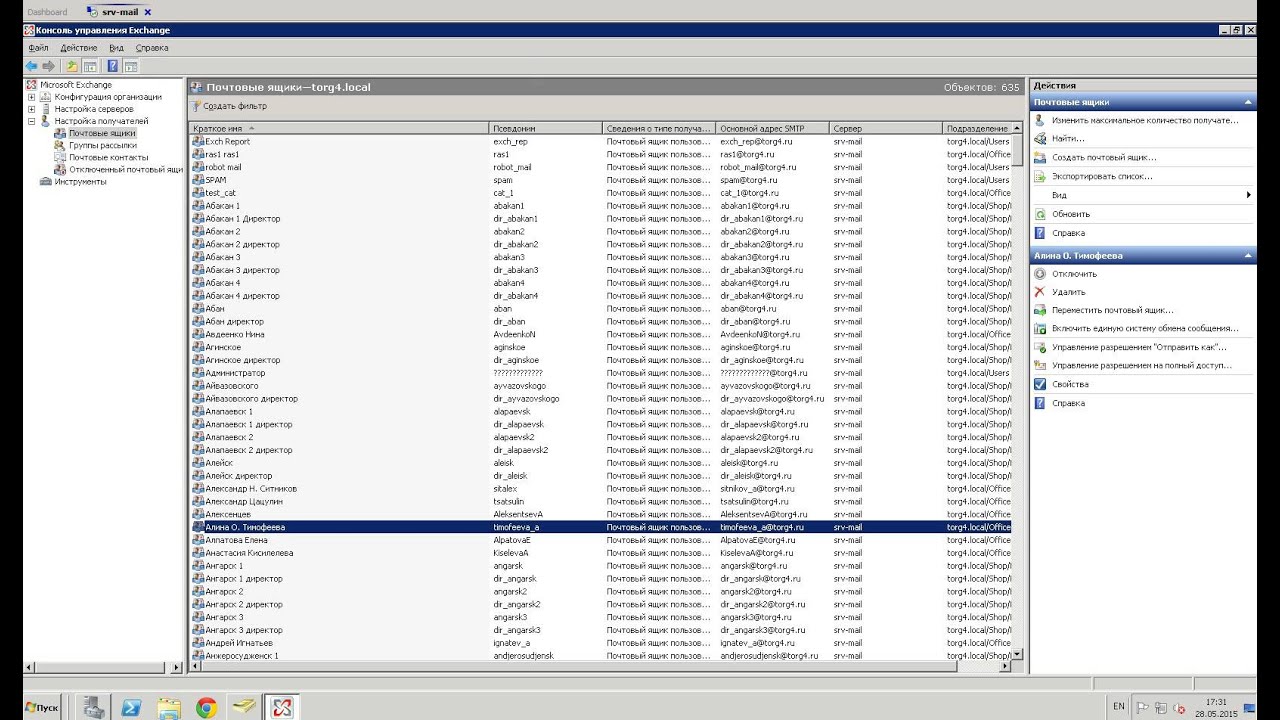Open Server Manager from the taskbar
The width and height of the screenshot is (1280, 720).
click(94, 707)
